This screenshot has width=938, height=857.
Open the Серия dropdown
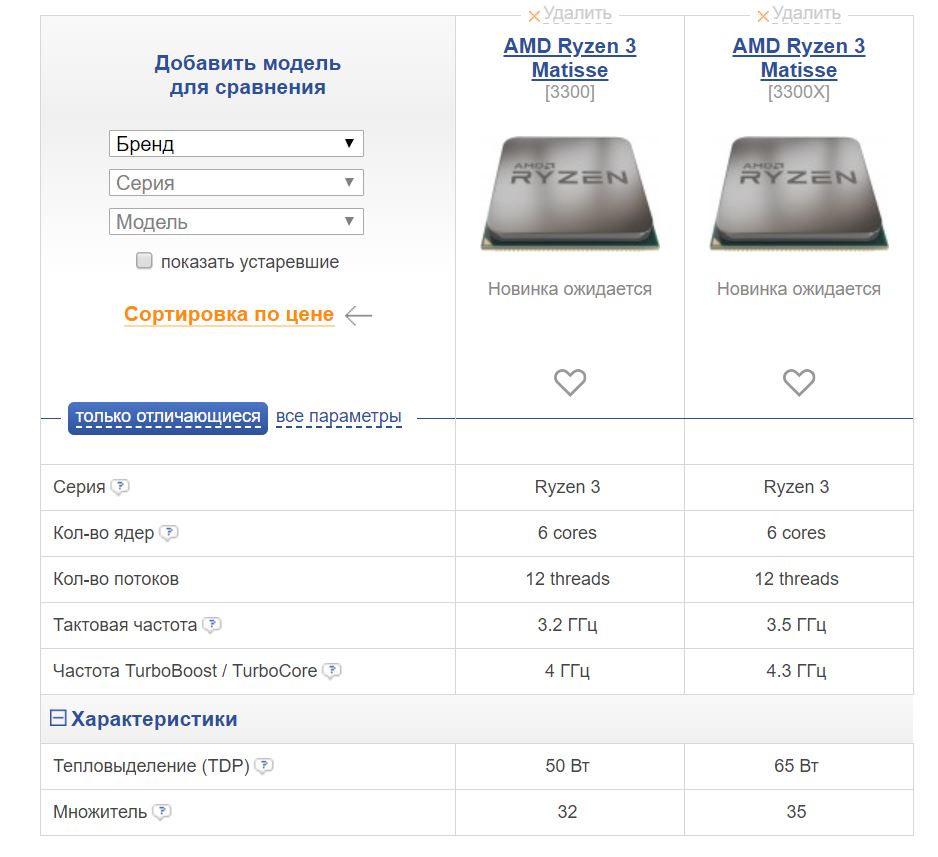[235, 182]
